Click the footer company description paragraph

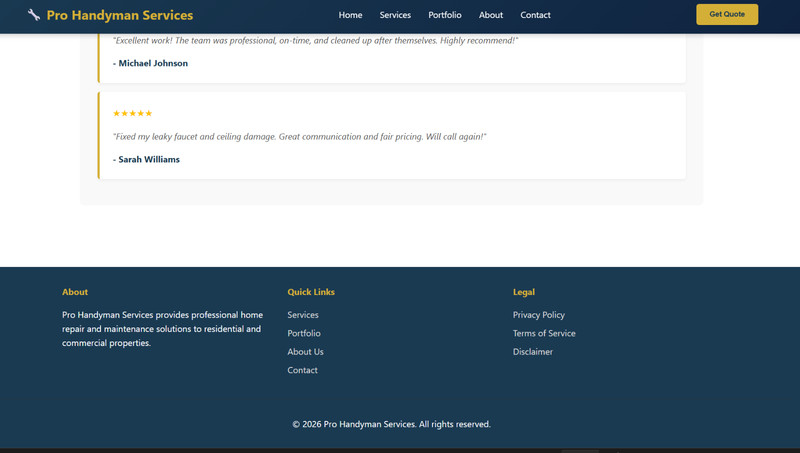coord(162,329)
